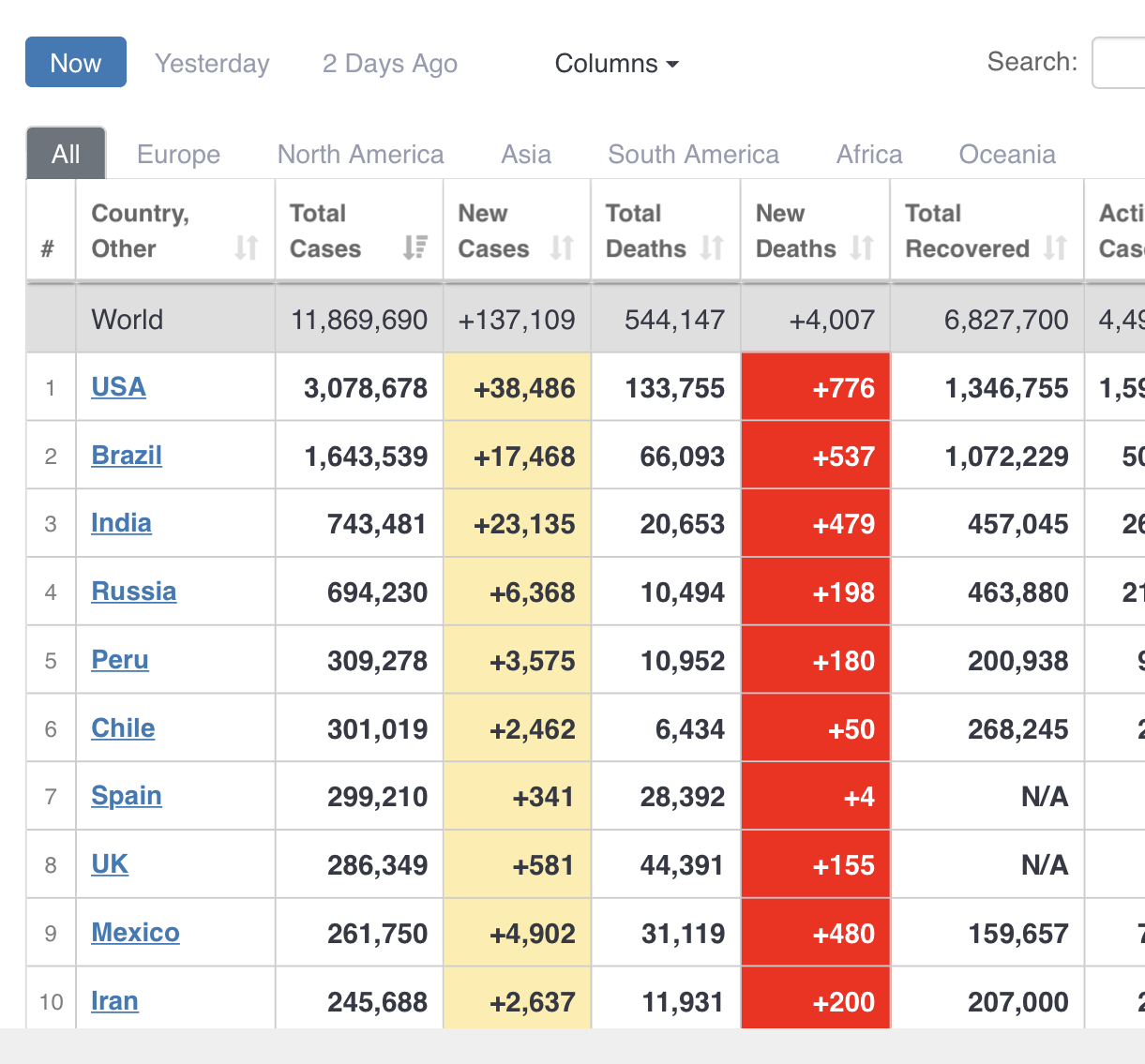Sort by New Deaths arrow icon

[862, 247]
